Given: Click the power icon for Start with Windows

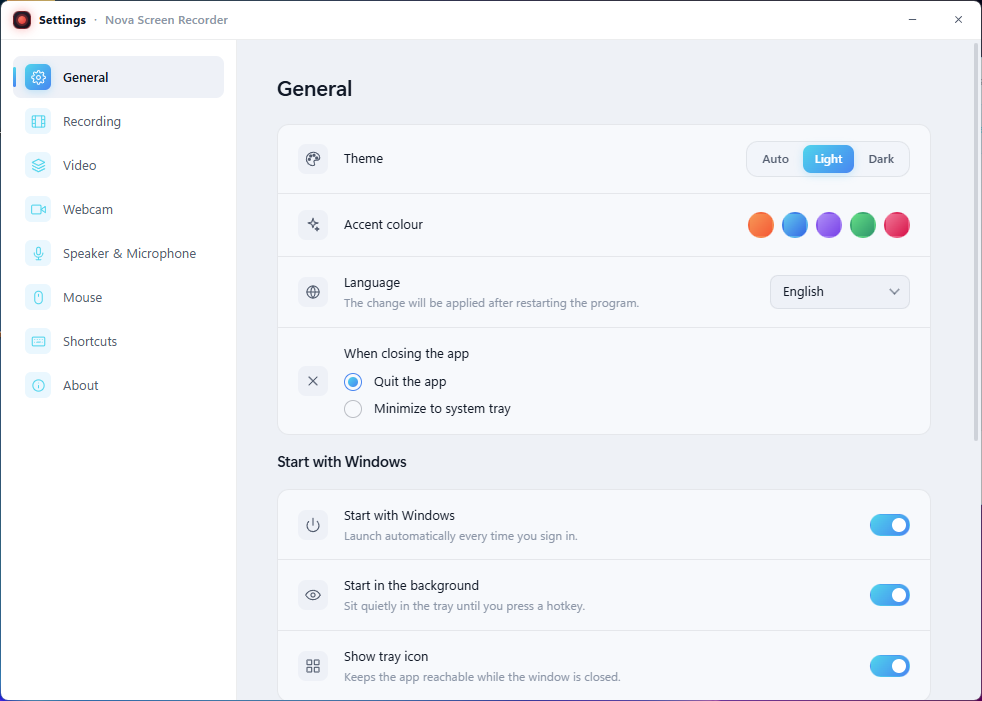Looking at the screenshot, I should [313, 525].
